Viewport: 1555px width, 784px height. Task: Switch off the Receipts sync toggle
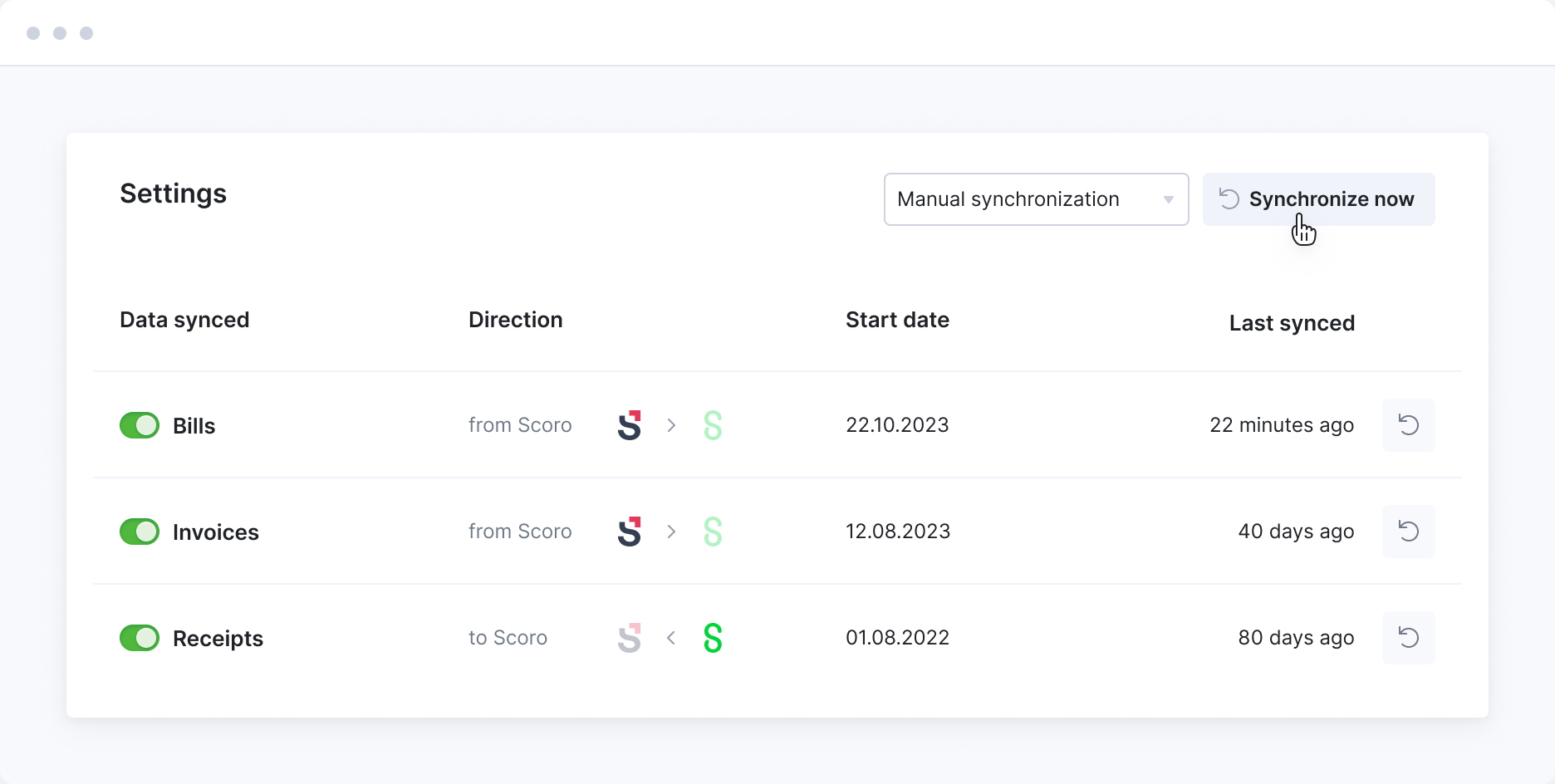[140, 638]
